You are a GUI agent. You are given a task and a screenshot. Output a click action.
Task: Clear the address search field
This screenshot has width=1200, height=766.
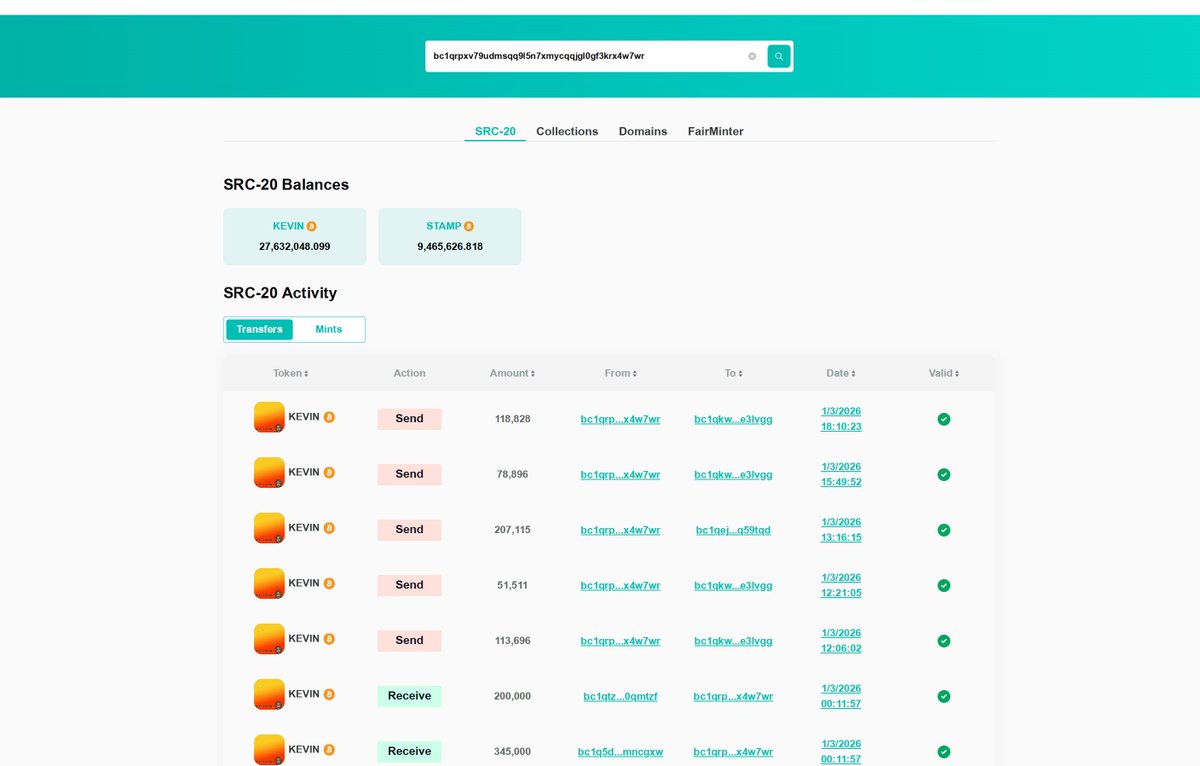[x=752, y=56]
